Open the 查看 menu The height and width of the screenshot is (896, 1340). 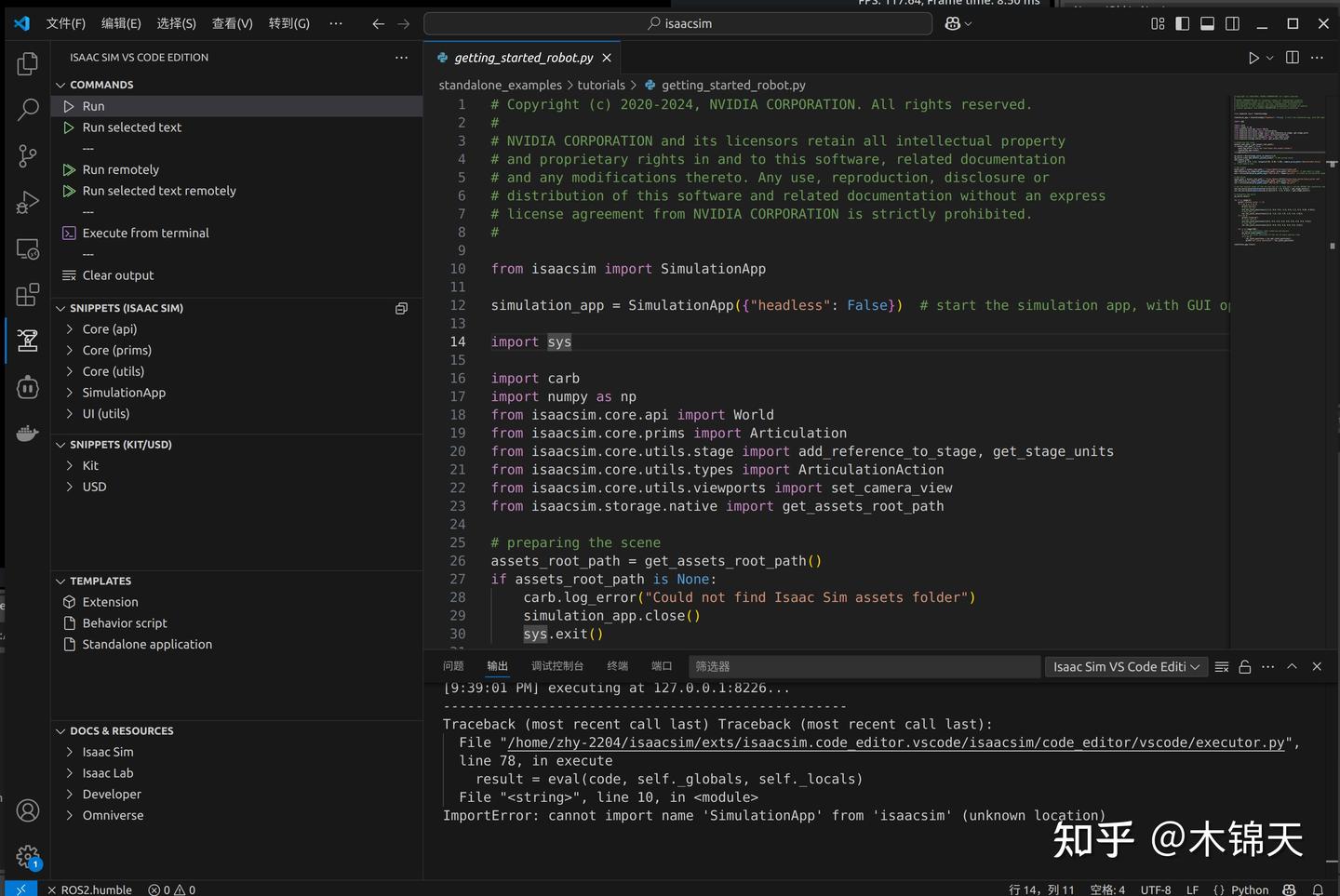coord(233,23)
